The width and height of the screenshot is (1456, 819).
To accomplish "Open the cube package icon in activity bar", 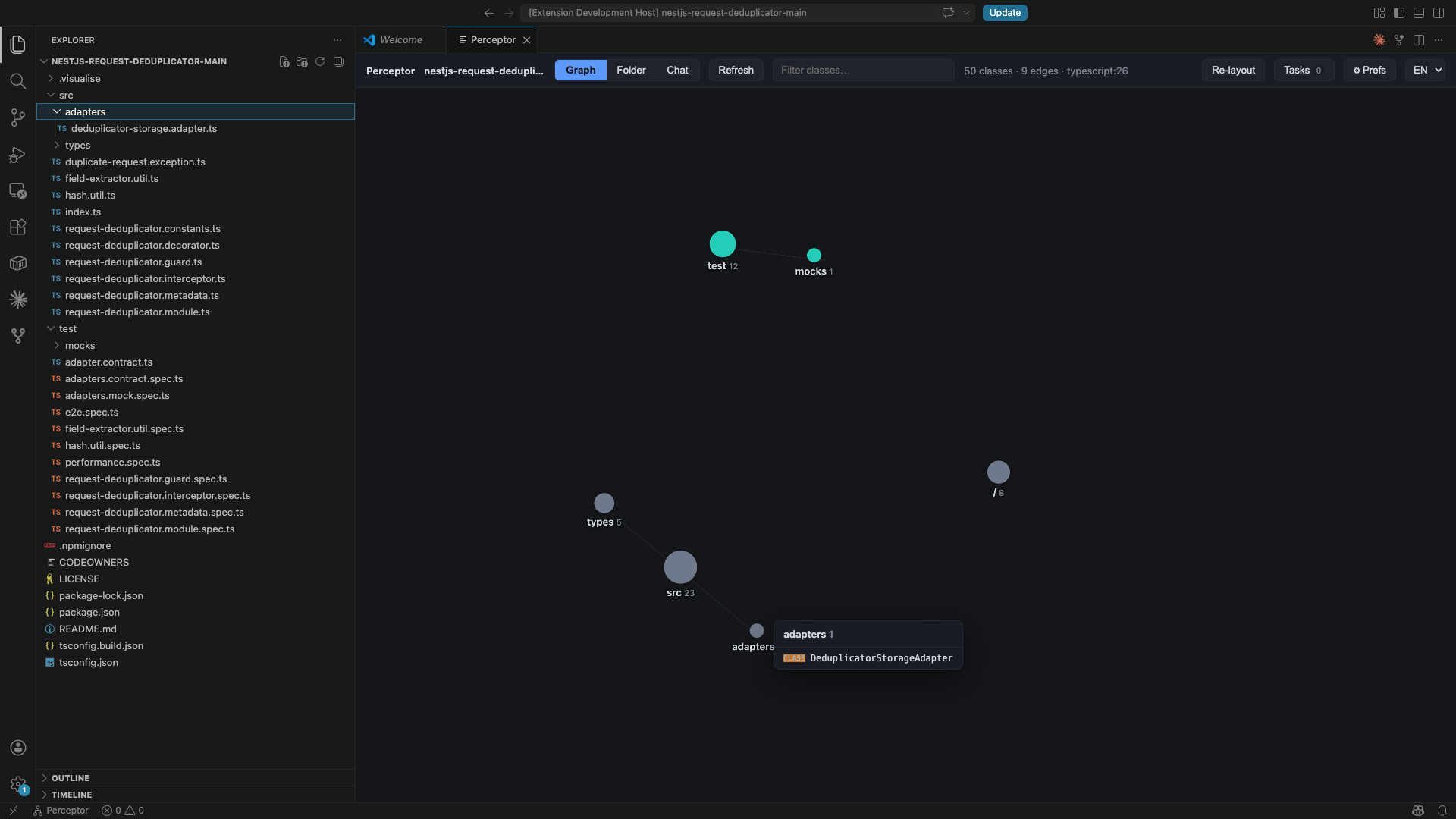I will [18, 263].
